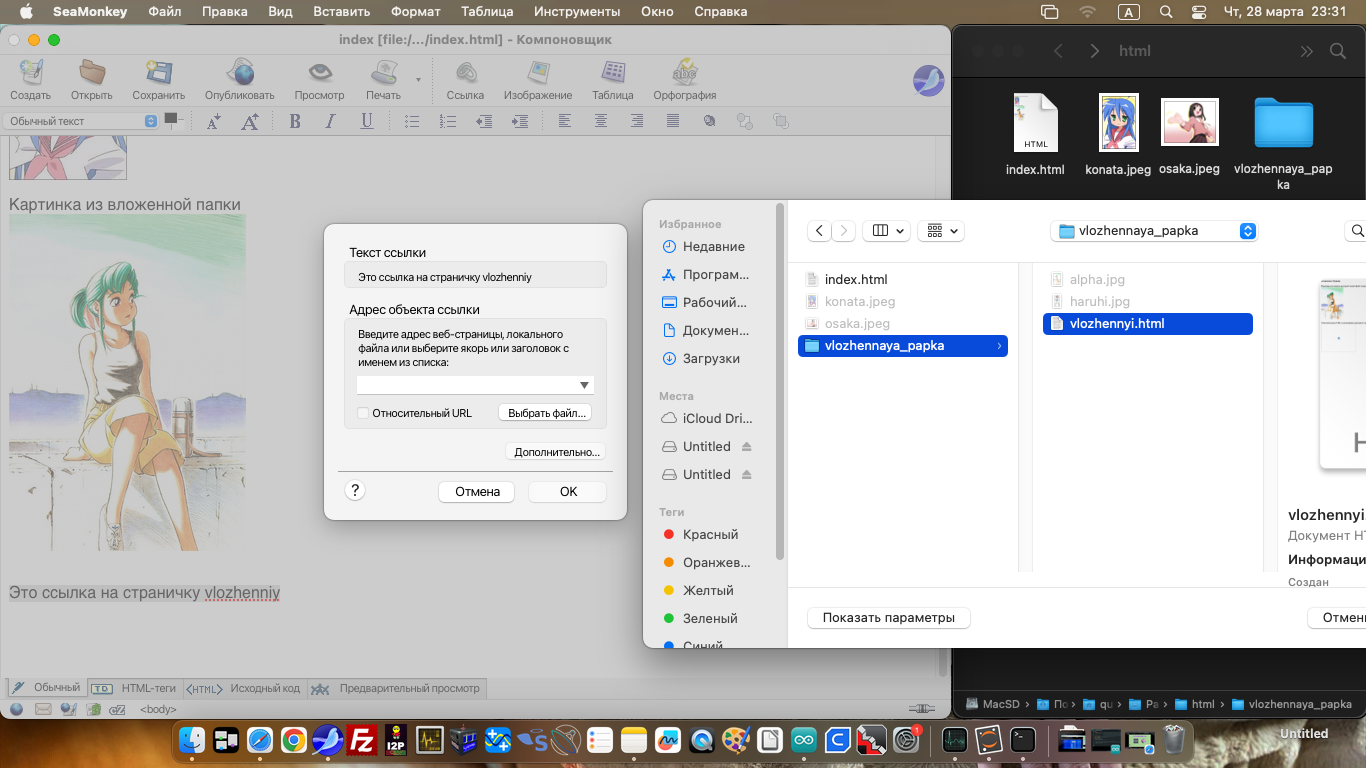This screenshot has width=1366, height=768.
Task: Open the vlozhennaya_papka location popup
Action: click(1153, 231)
